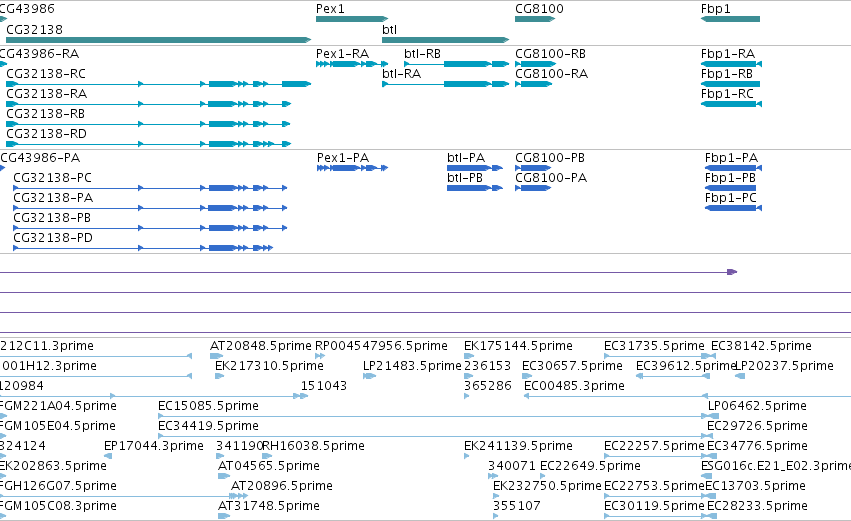This screenshot has width=851, height=521.
Task: Click EST EC30657.5prime
Action: click(572, 366)
